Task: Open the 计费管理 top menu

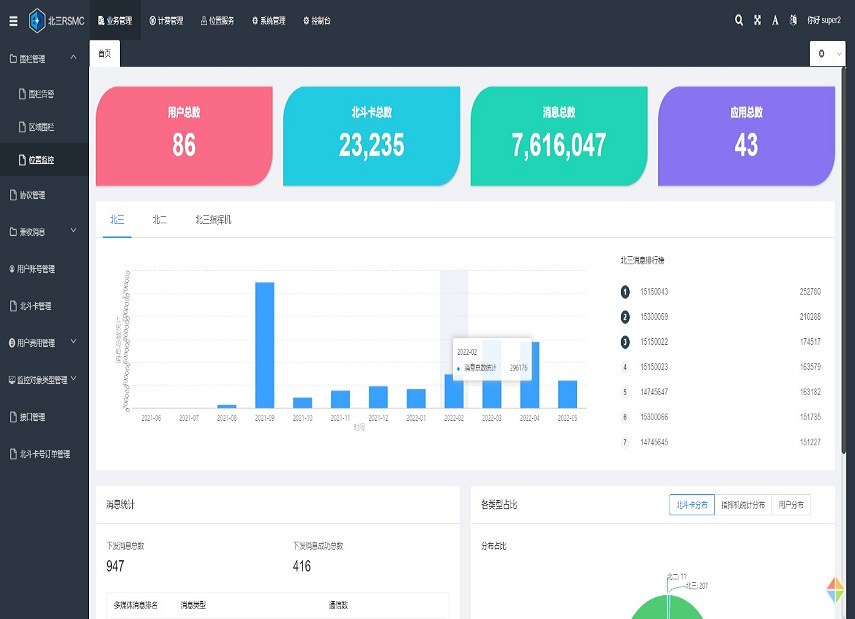Action: coord(166,20)
